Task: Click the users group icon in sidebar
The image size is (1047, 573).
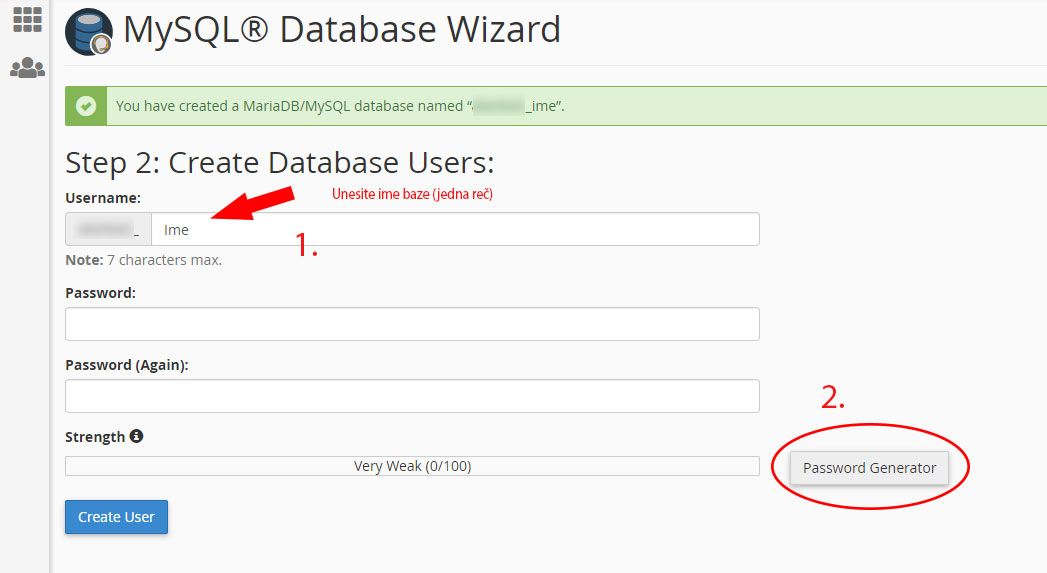Action: 27,68
